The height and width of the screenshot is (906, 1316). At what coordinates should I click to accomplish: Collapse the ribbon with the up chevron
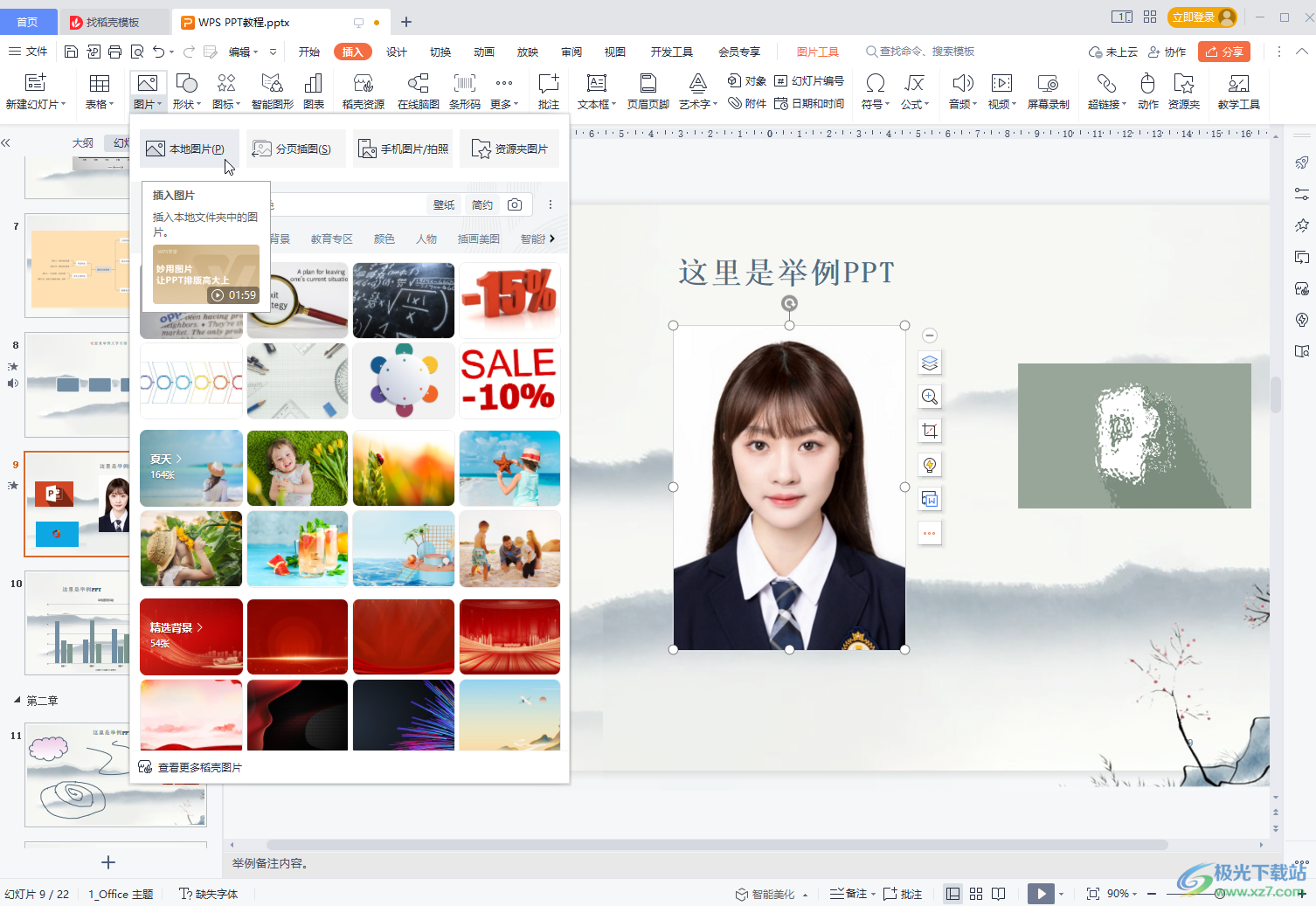(1301, 52)
